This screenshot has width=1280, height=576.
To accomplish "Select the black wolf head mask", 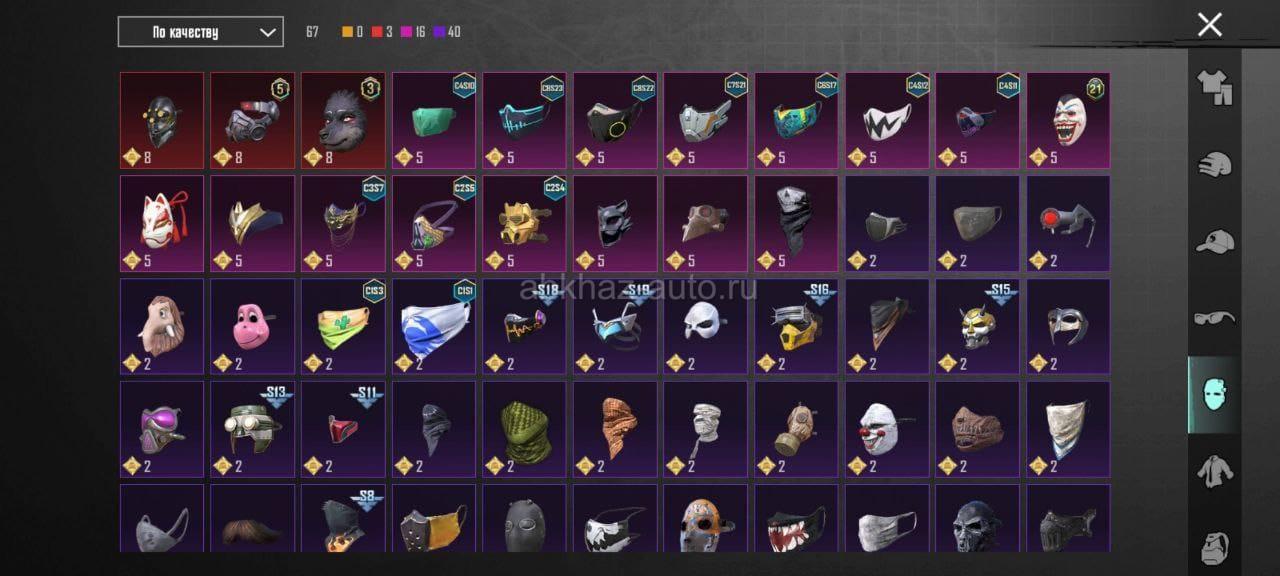I will pos(343,119).
